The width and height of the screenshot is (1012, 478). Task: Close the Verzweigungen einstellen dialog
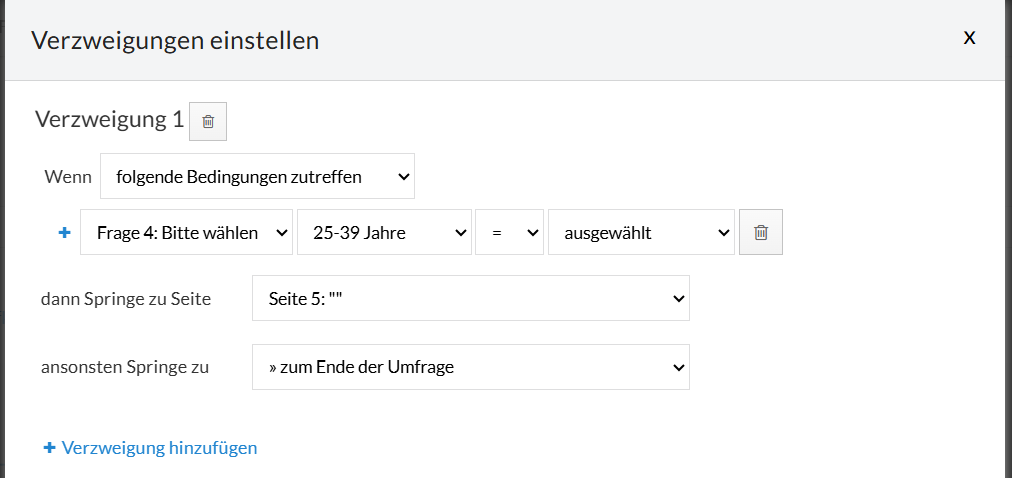(968, 38)
